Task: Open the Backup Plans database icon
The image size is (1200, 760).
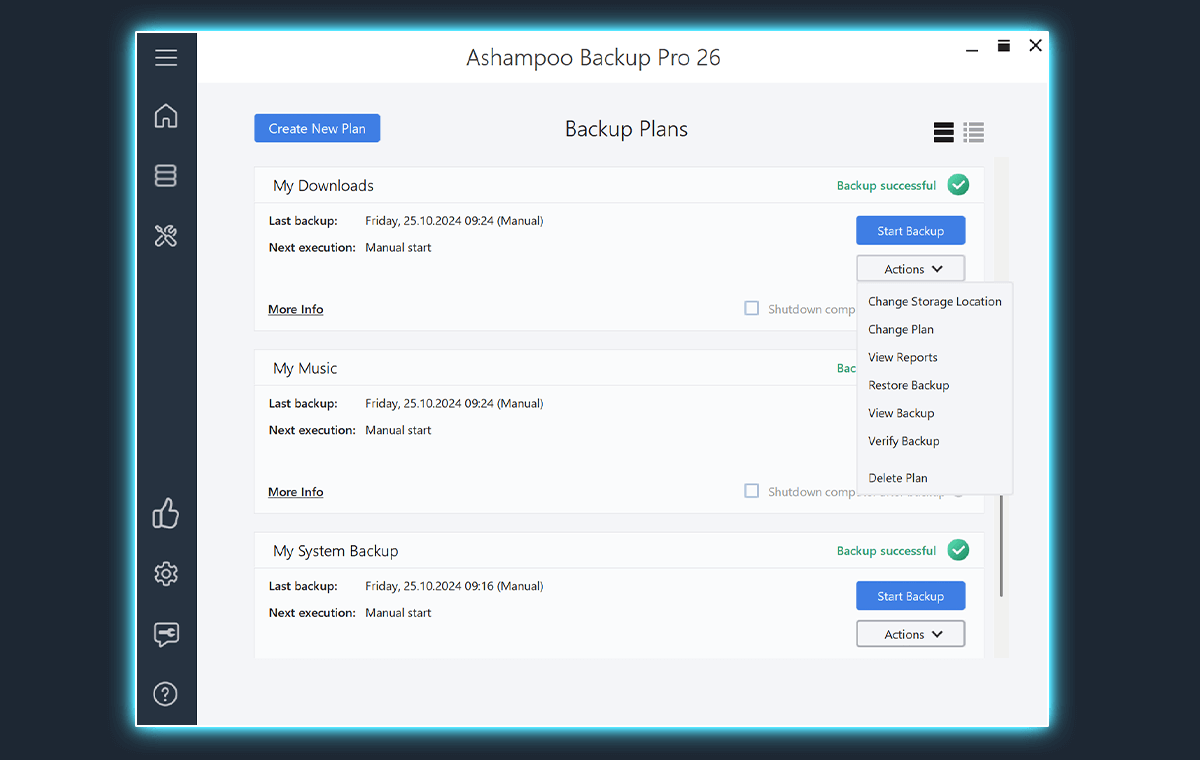Action: click(166, 176)
